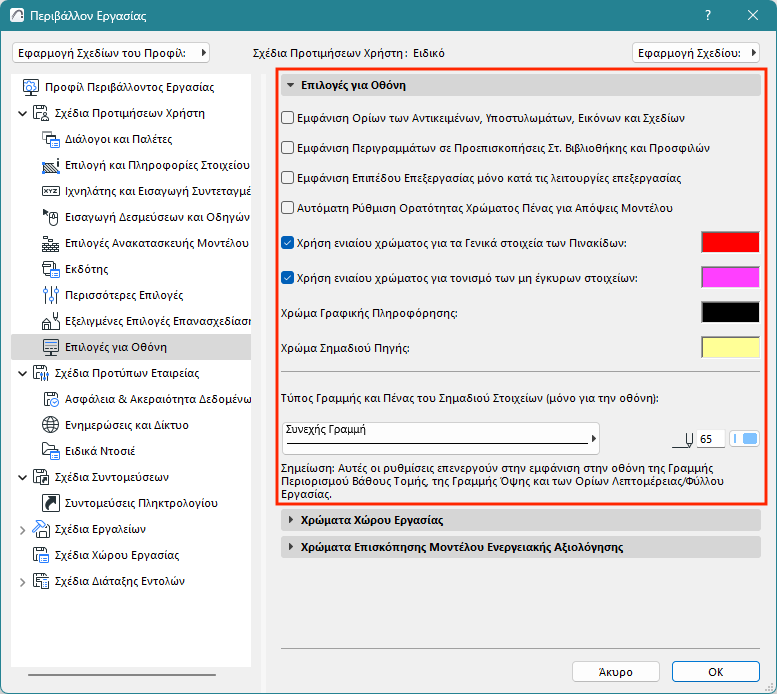
Task: Click the Σχέδια Εργαλείων hammer icon
Action: [x=41, y=529]
